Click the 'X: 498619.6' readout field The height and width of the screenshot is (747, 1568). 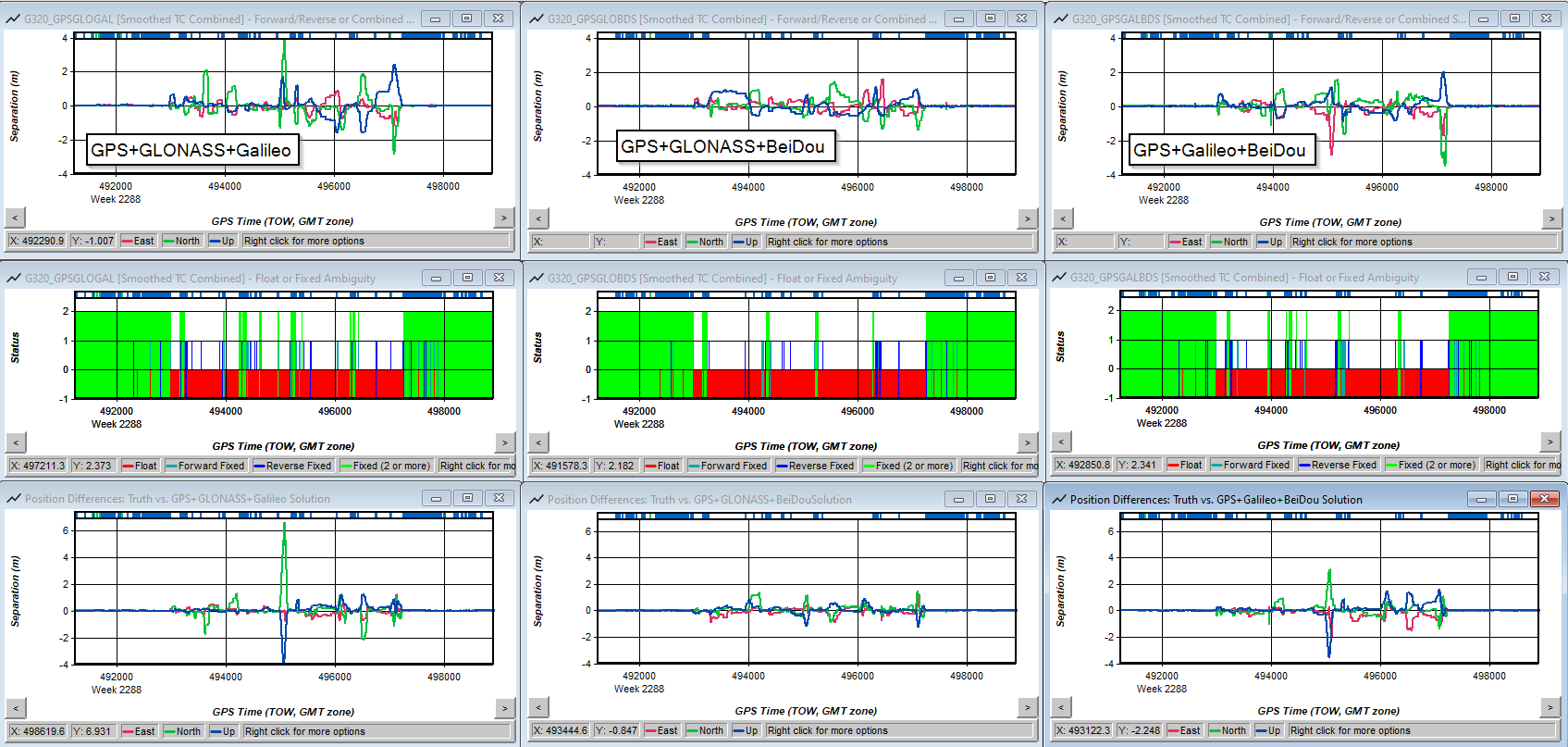(38, 732)
